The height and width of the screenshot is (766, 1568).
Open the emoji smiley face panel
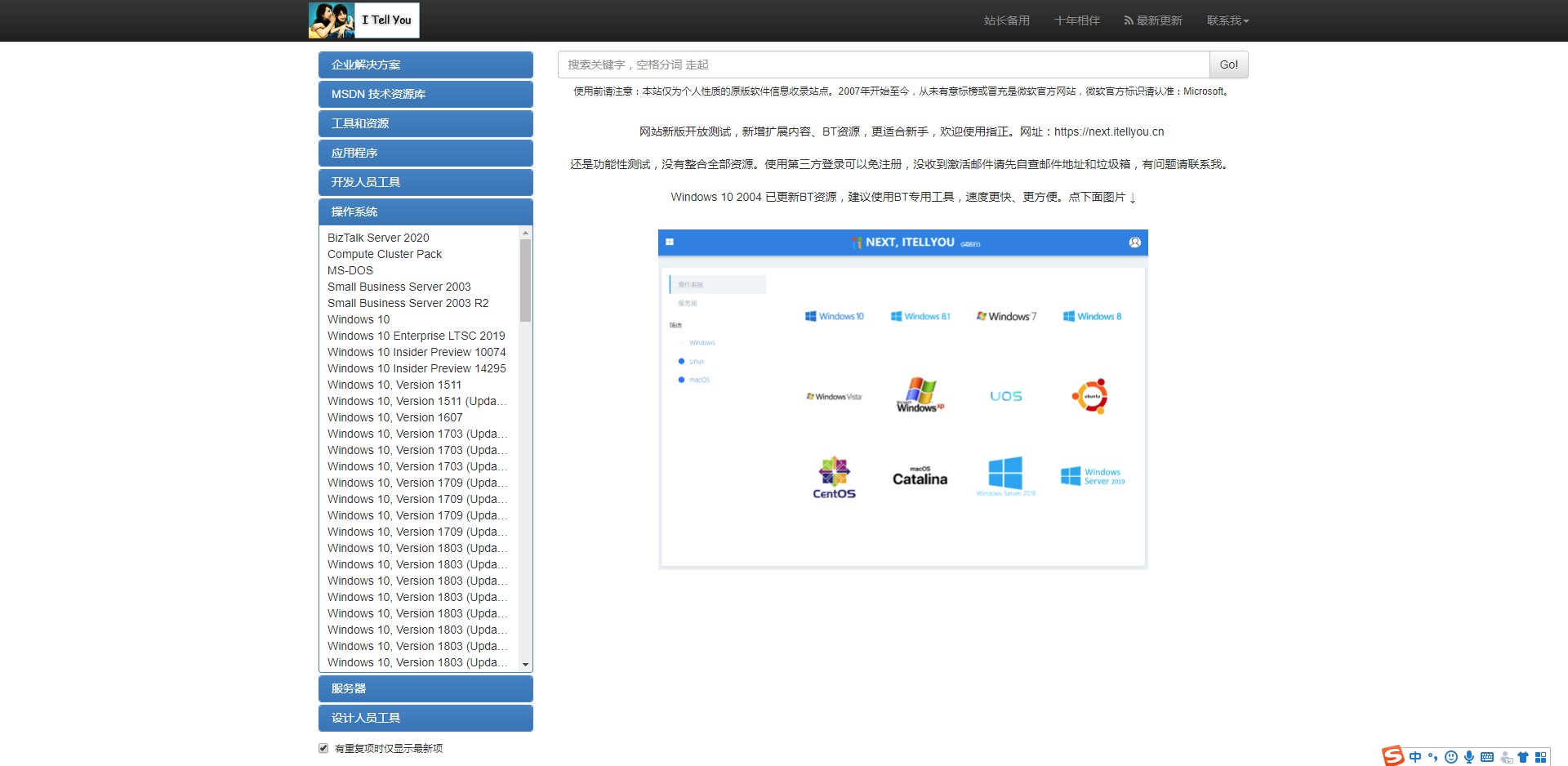tap(1451, 757)
